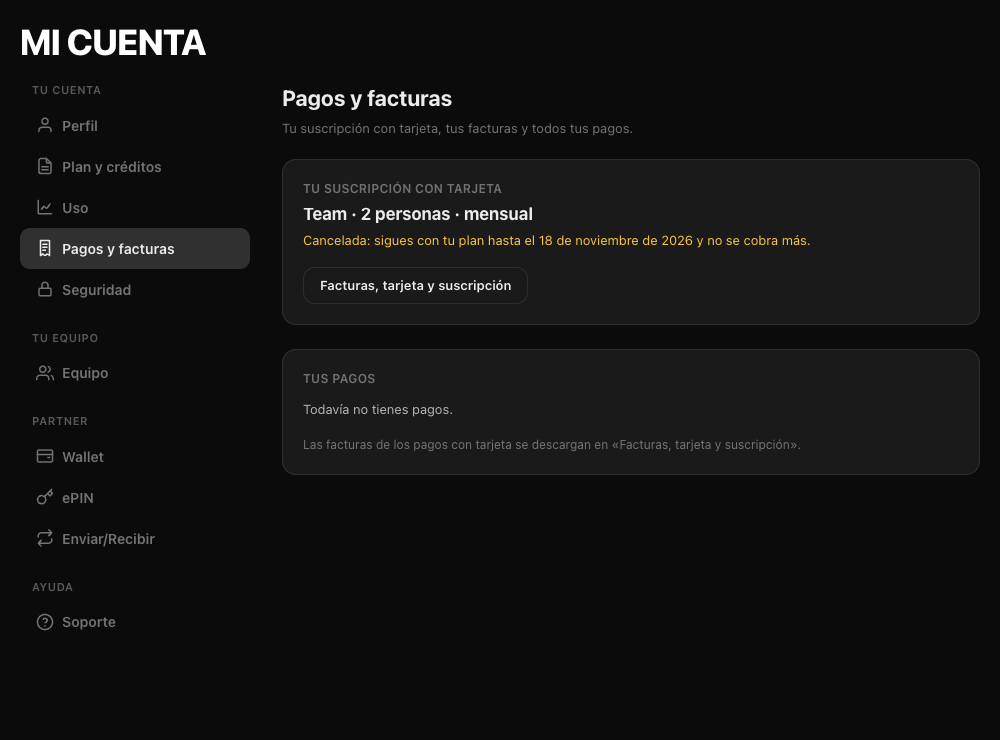1000x740 pixels.
Task: Click the Pagos y facturas page heading
Action: point(367,99)
